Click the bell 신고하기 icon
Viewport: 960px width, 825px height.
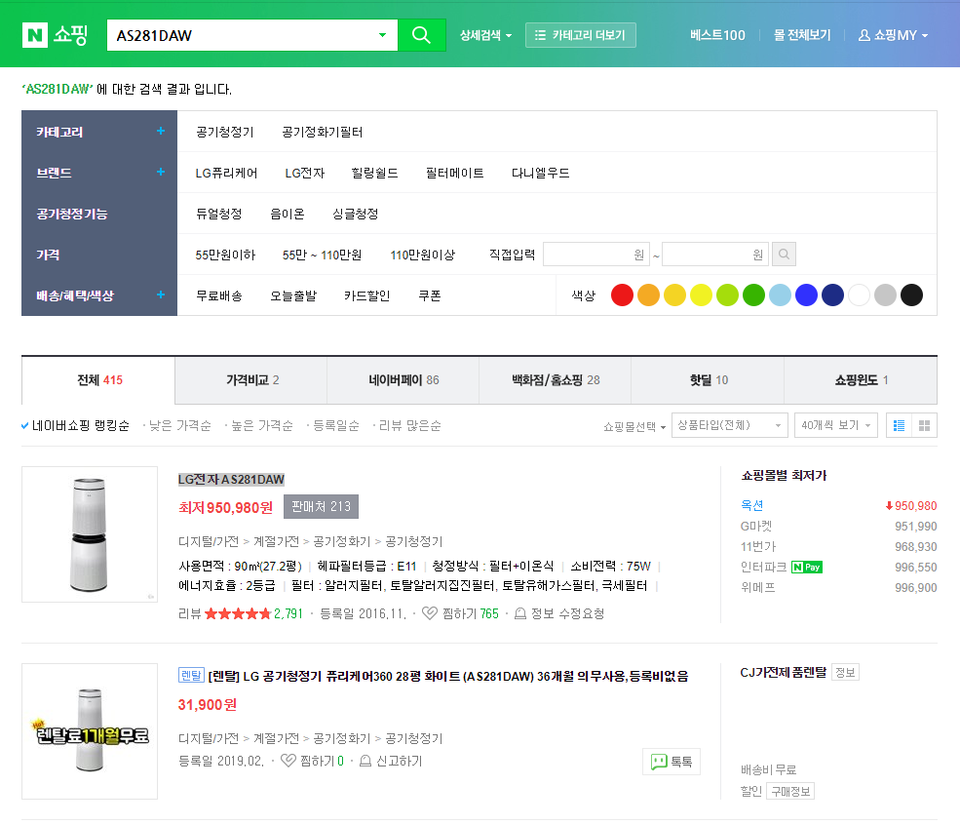coord(365,761)
